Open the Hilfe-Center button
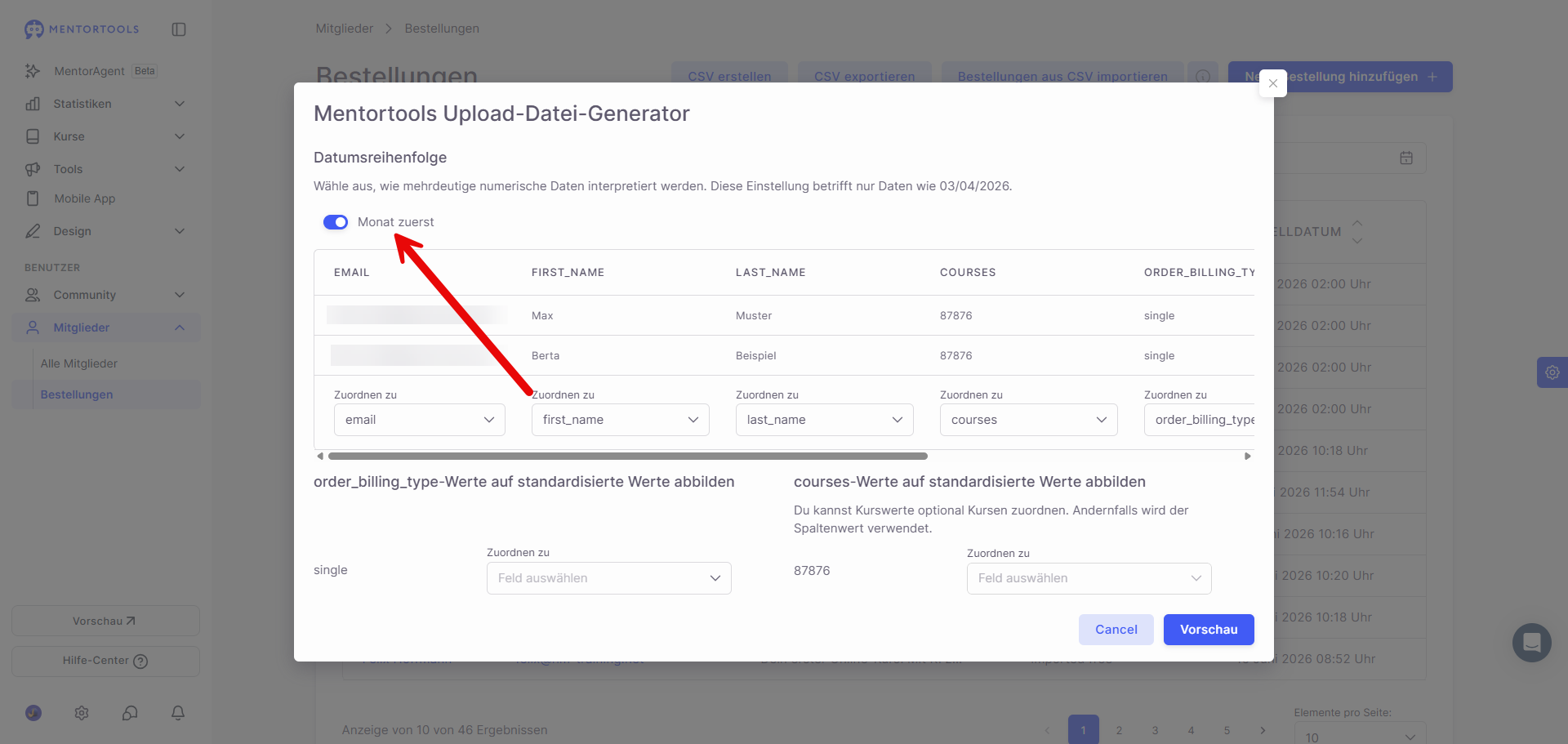This screenshot has height=744, width=1568. [105, 662]
